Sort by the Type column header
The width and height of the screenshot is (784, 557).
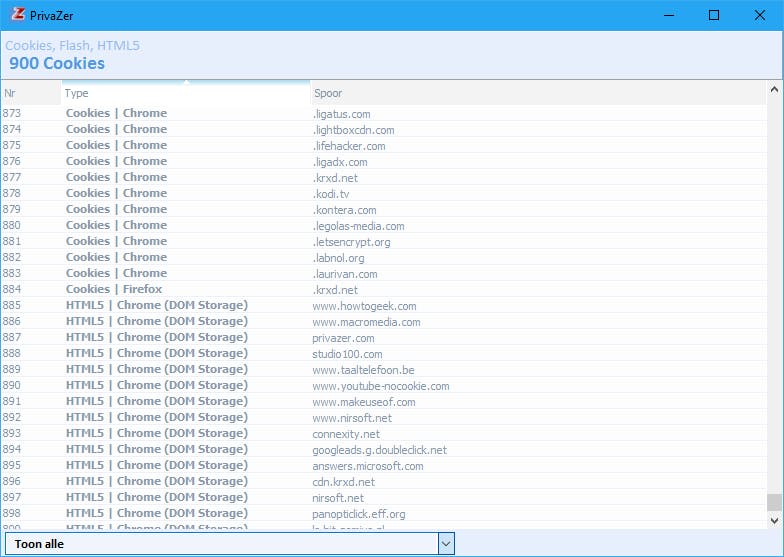click(x=186, y=93)
